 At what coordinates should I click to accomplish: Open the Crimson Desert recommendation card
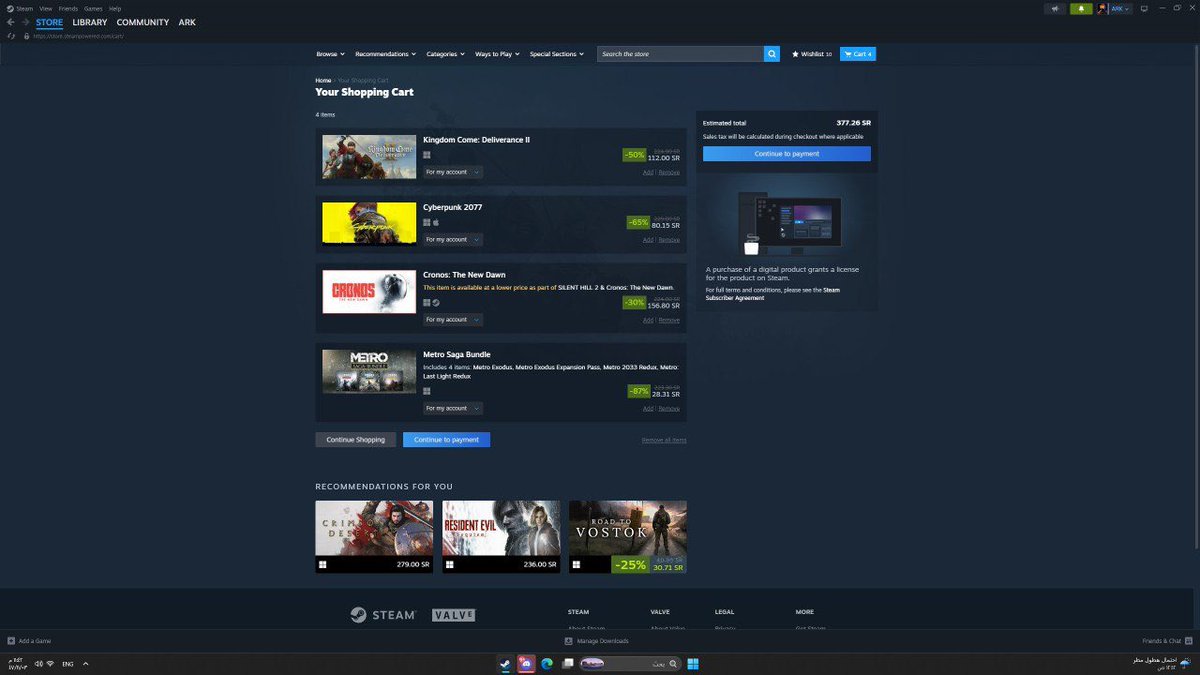tap(374, 537)
